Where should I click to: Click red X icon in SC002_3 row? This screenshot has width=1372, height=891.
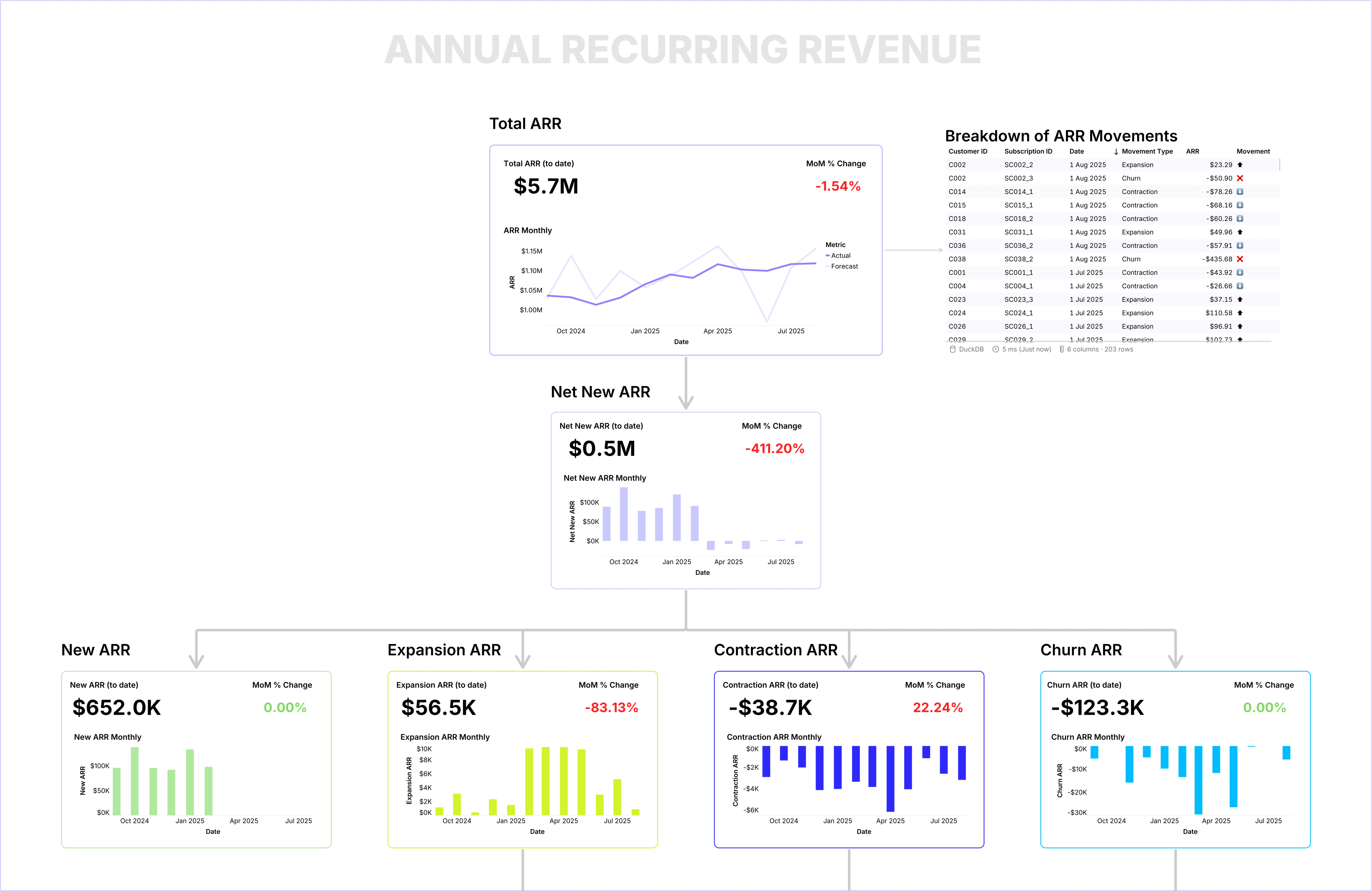(1240, 179)
